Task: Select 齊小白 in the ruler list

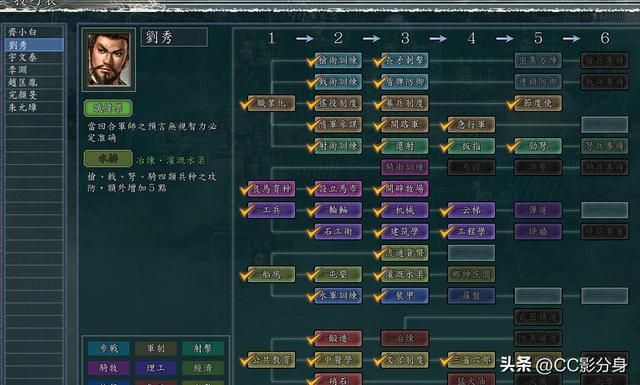Action: point(35,32)
